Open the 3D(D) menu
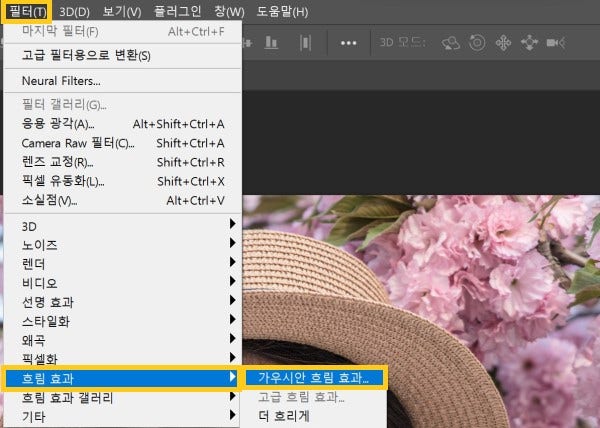This screenshot has height=428, width=600. (x=74, y=12)
